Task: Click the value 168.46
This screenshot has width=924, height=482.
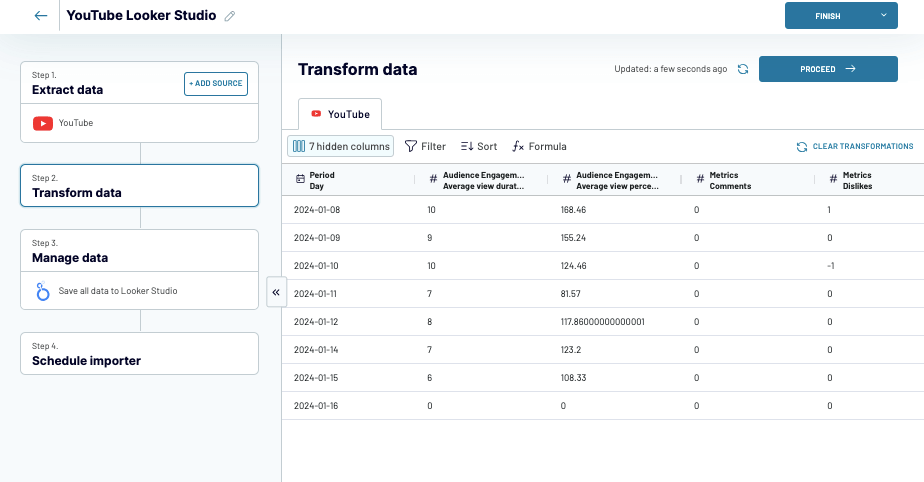Action: pyautogui.click(x=573, y=210)
